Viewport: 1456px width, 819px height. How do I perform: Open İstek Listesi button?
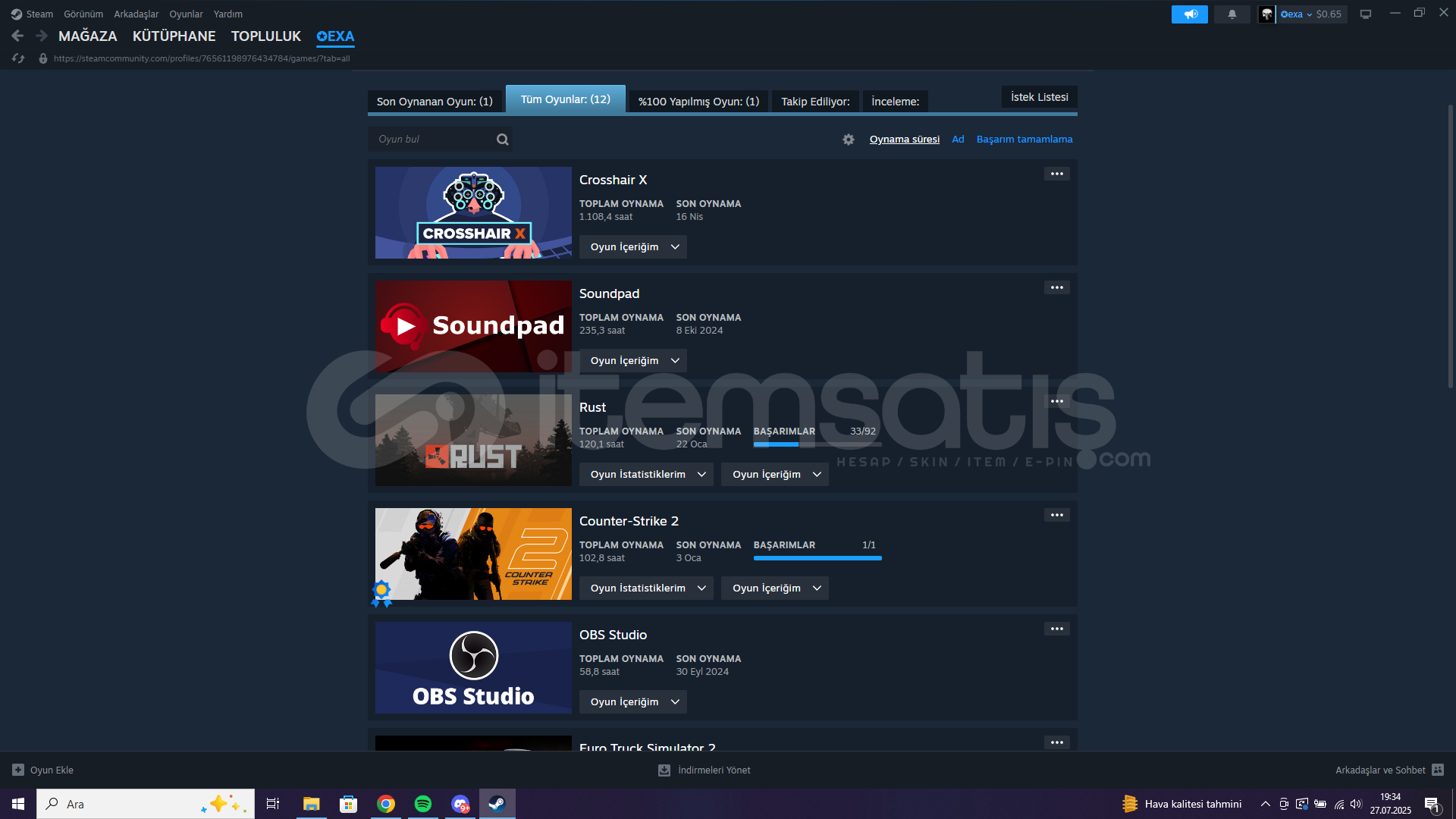click(x=1040, y=97)
